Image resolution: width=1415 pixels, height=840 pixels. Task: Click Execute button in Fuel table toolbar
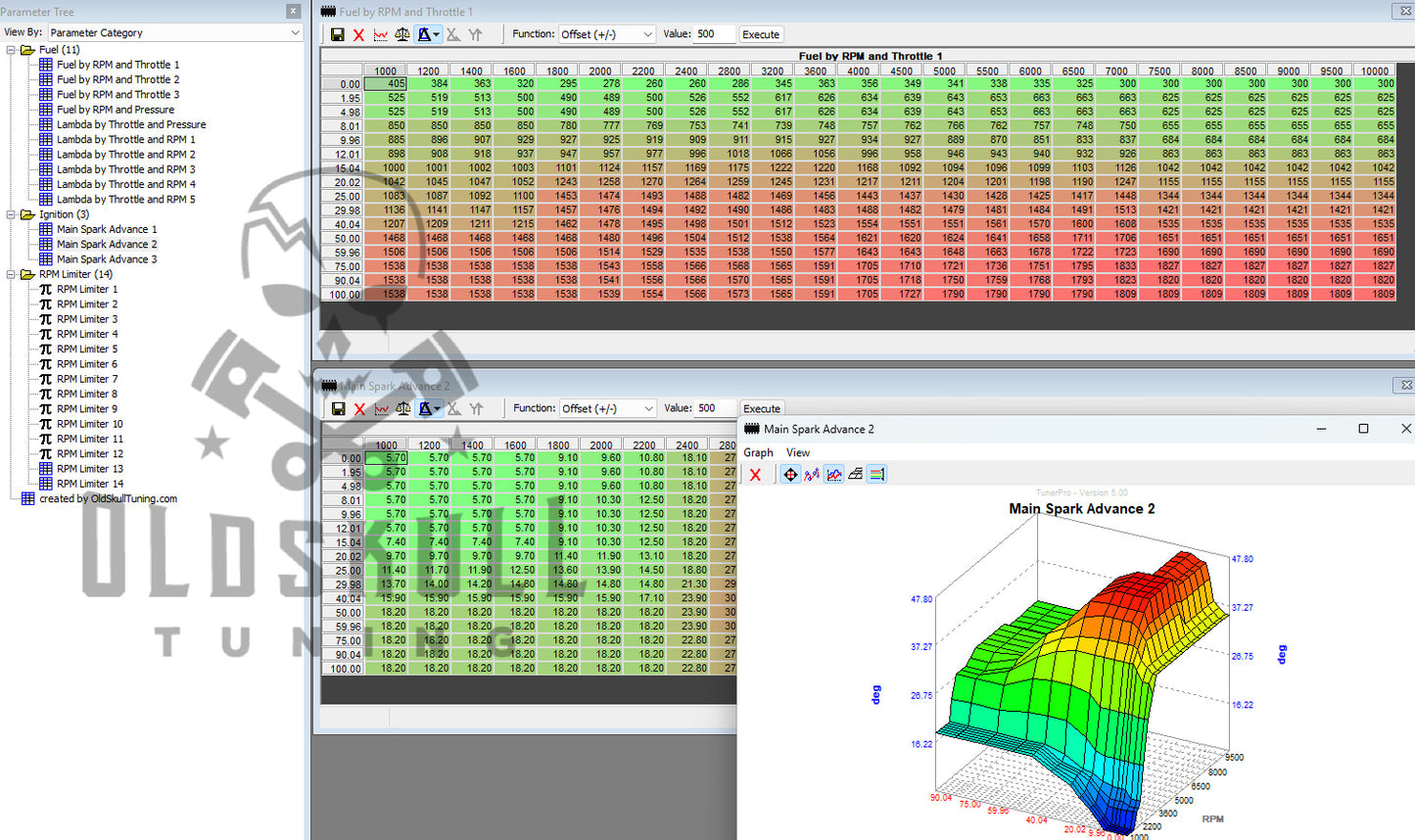point(761,34)
